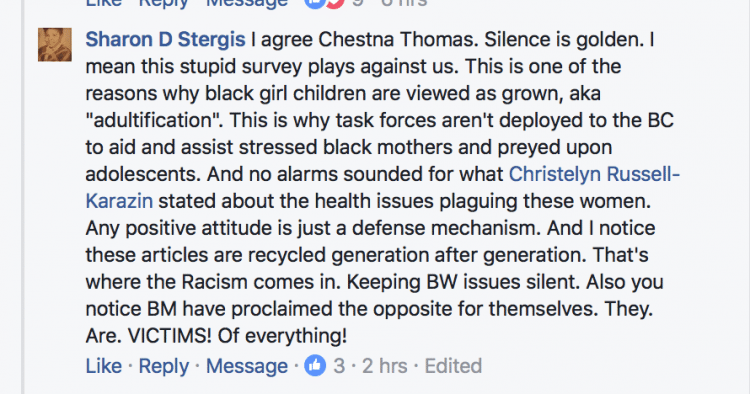The width and height of the screenshot is (750, 394).
Task: Message the author of Sharon's comment
Action: (247, 366)
